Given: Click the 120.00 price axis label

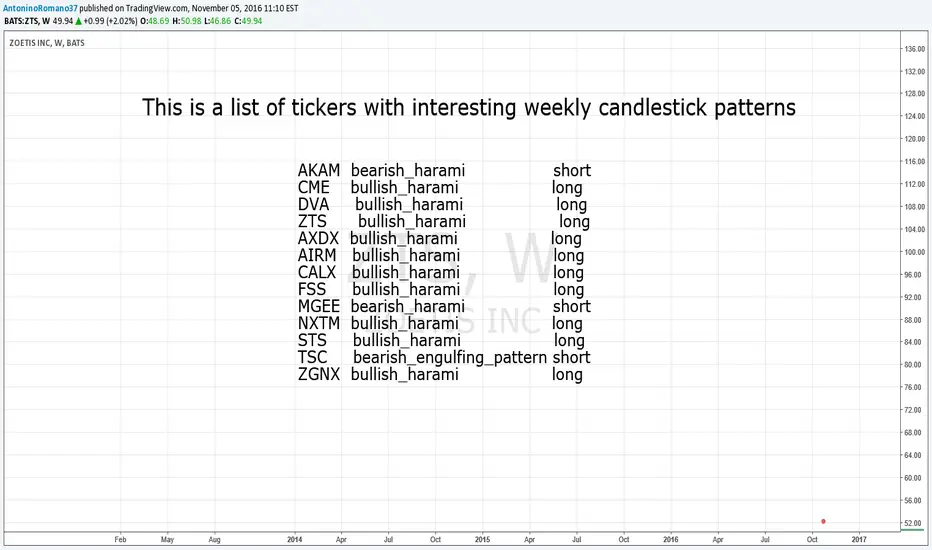Looking at the screenshot, I should click(915, 139).
